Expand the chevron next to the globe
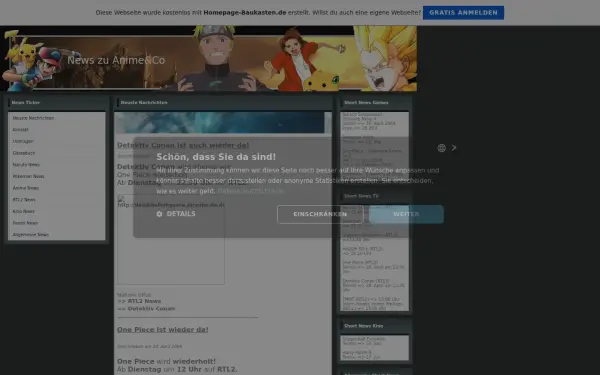This screenshot has width=600, height=375. tap(454, 148)
